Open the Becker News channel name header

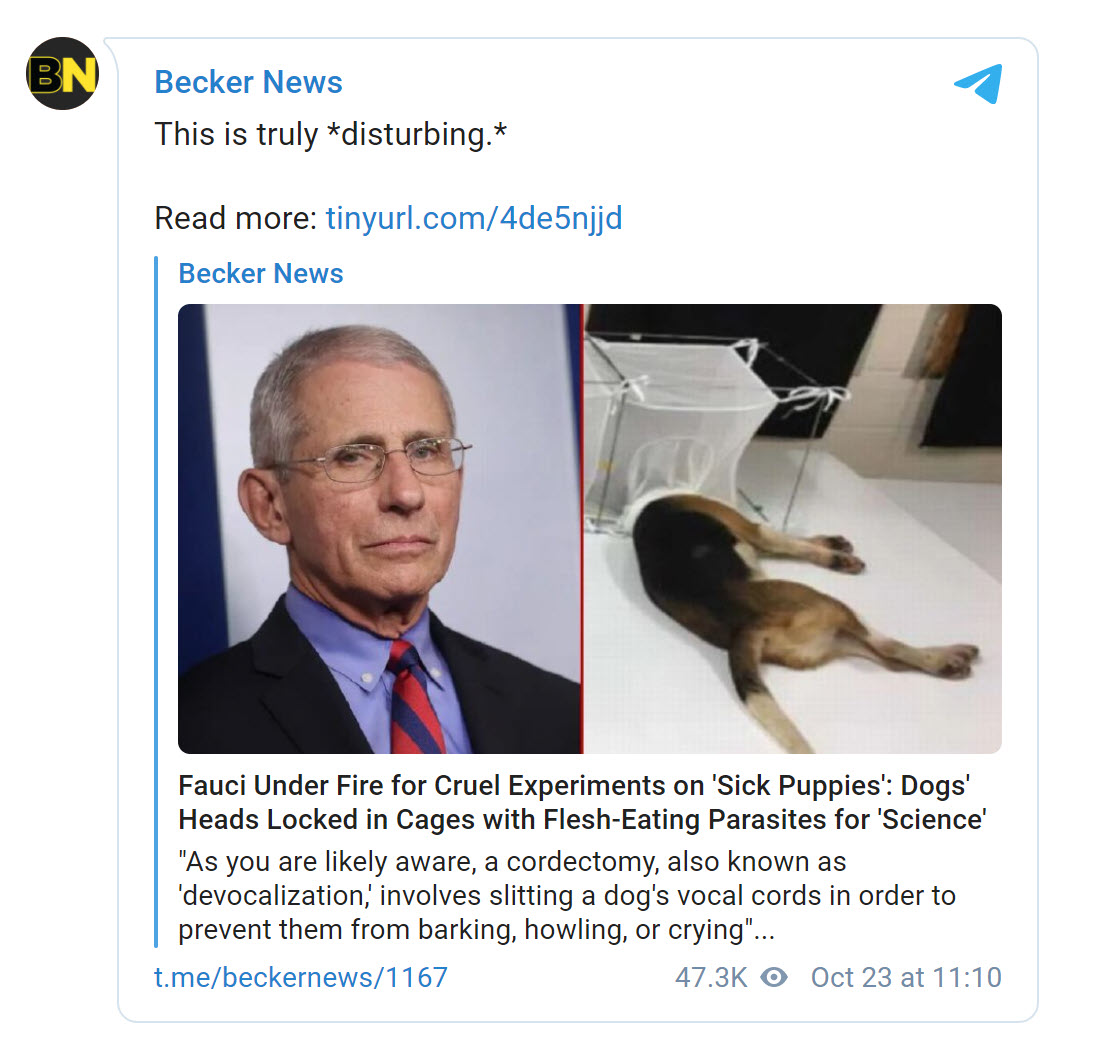click(x=248, y=82)
